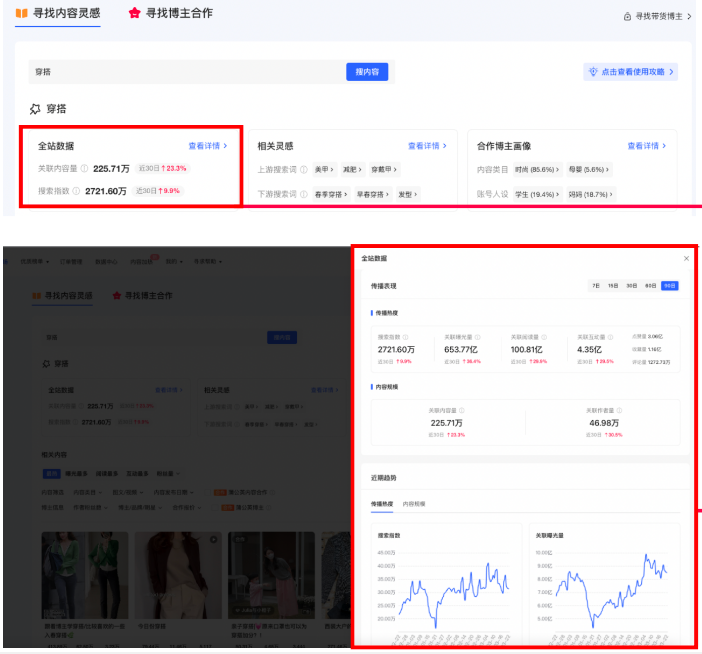The width and height of the screenshot is (702, 654).
Task: Open 查看详情 link in 合作博主画像 card
Action: (646, 146)
